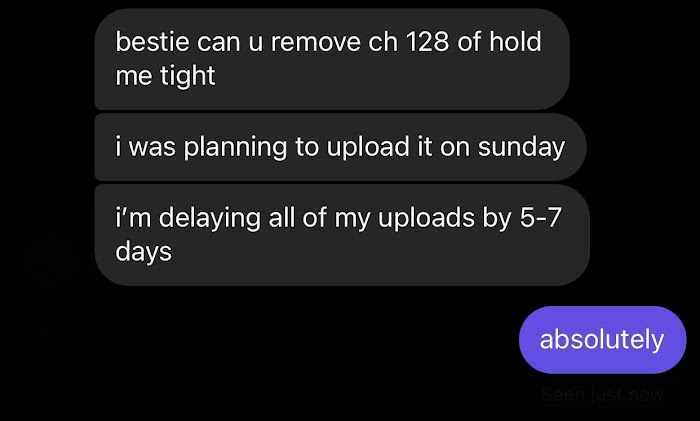Select the "bestie can u remove" message bubble

(332, 59)
